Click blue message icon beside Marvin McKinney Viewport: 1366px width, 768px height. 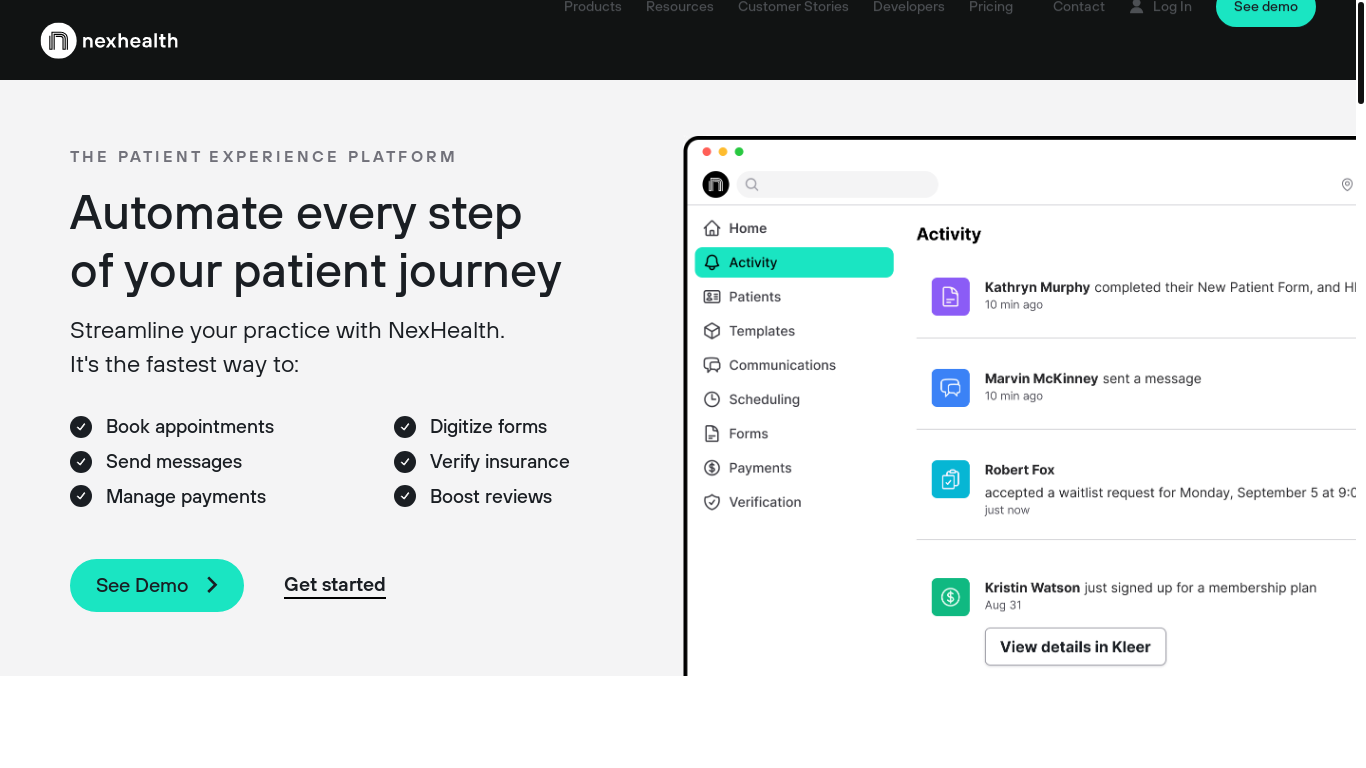[x=951, y=388]
